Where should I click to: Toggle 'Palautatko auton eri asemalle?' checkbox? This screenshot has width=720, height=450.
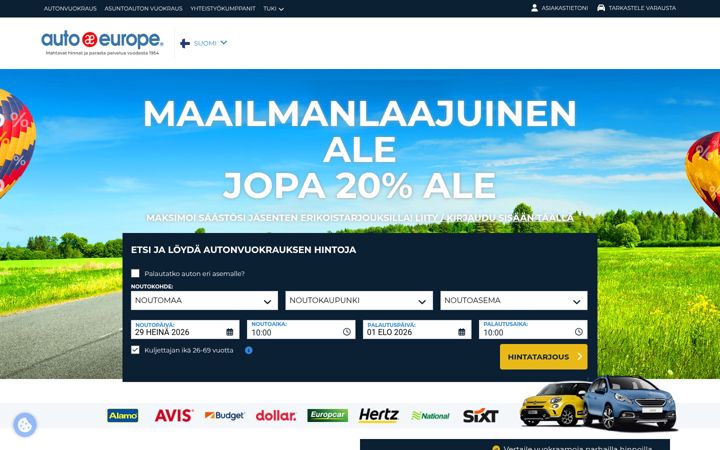click(x=135, y=273)
